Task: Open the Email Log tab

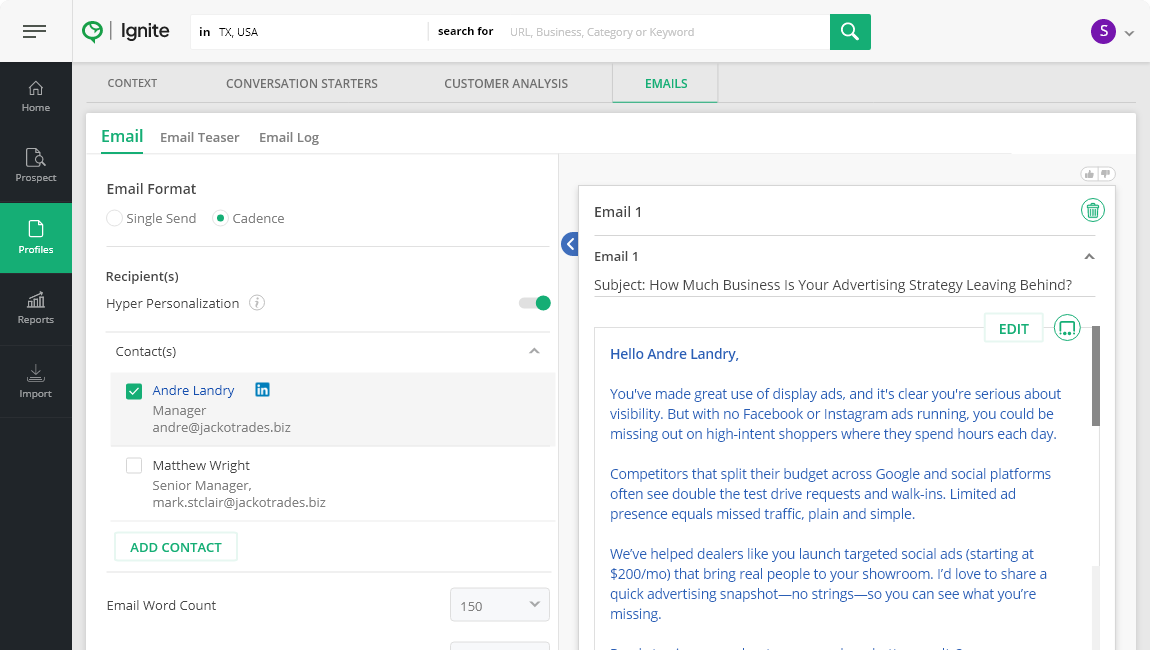Action: click(289, 138)
